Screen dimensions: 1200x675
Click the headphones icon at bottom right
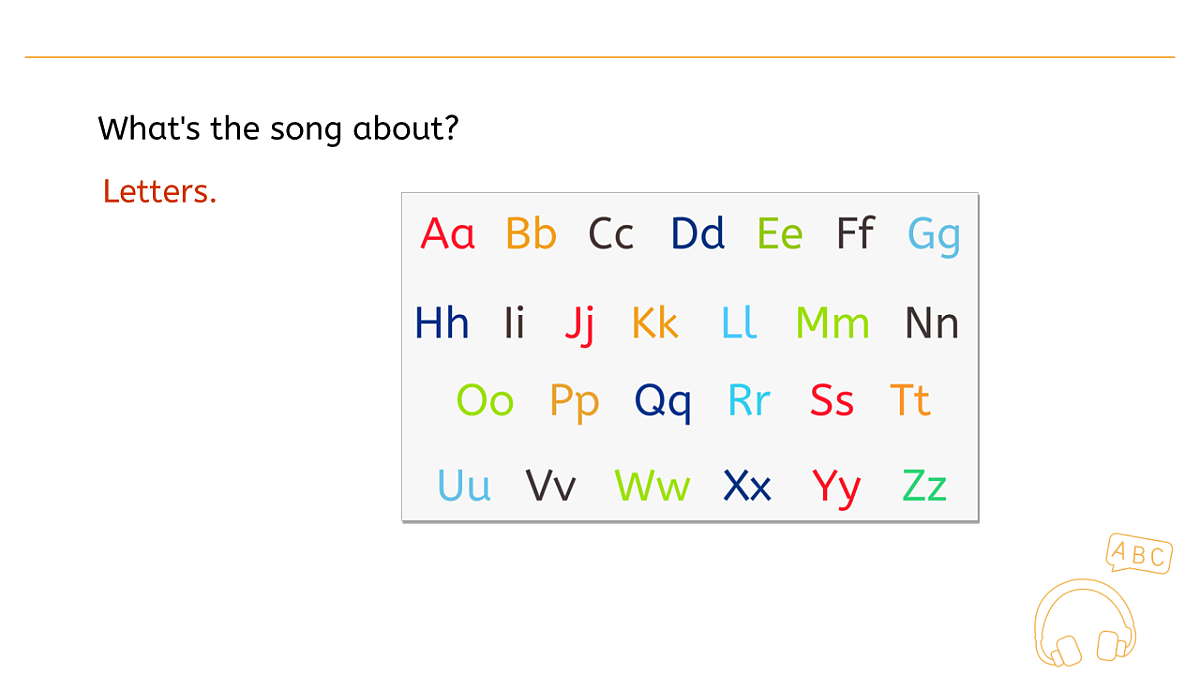pos(1086,622)
